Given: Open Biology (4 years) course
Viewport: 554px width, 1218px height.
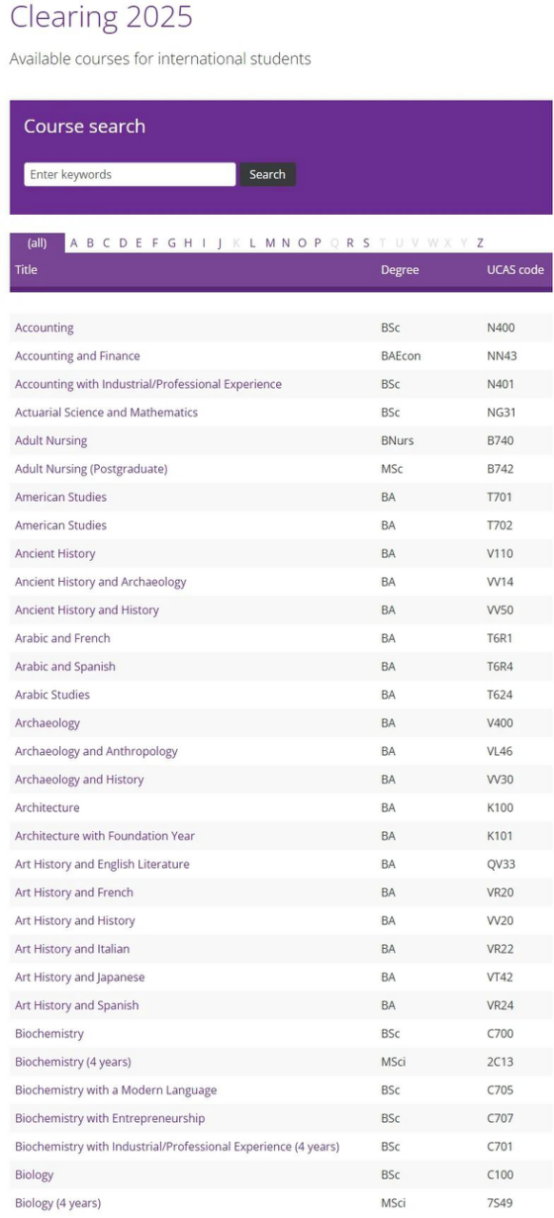Looking at the screenshot, I should [58, 1203].
